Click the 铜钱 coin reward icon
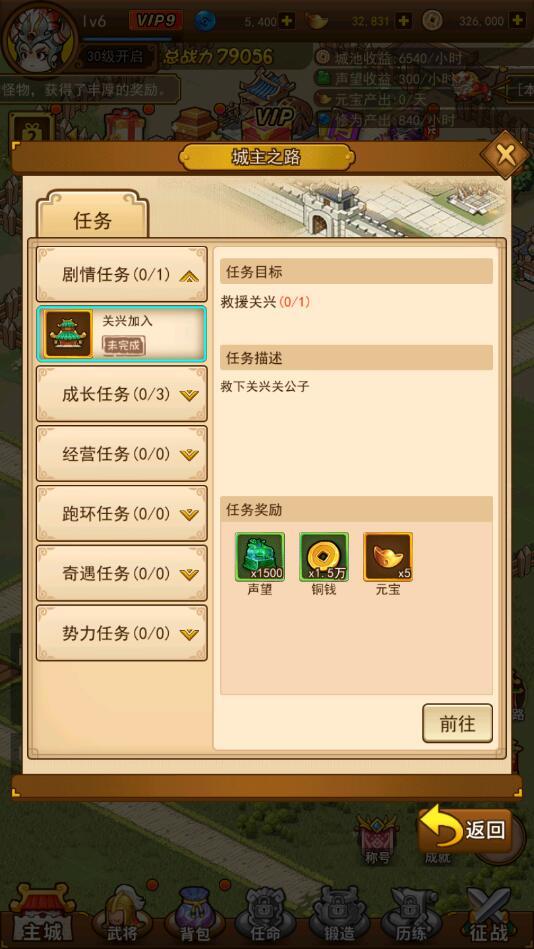The width and height of the screenshot is (534, 949). 324,557
